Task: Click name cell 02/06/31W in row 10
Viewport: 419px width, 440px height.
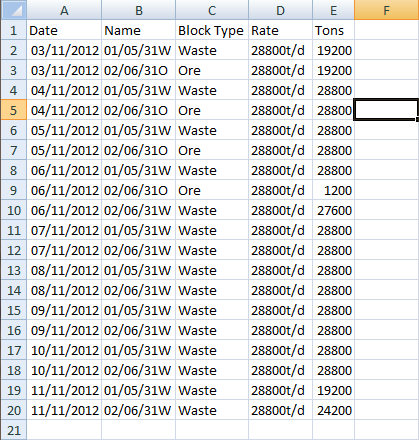Action: coord(138,210)
